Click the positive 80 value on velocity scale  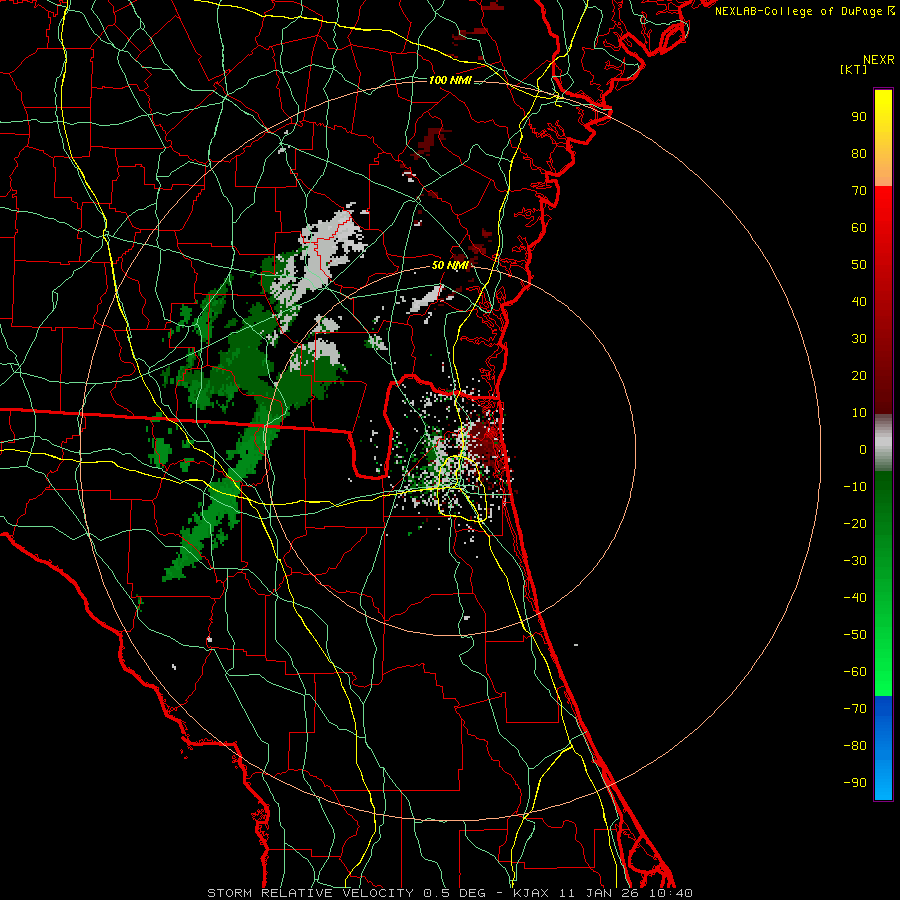click(x=859, y=154)
